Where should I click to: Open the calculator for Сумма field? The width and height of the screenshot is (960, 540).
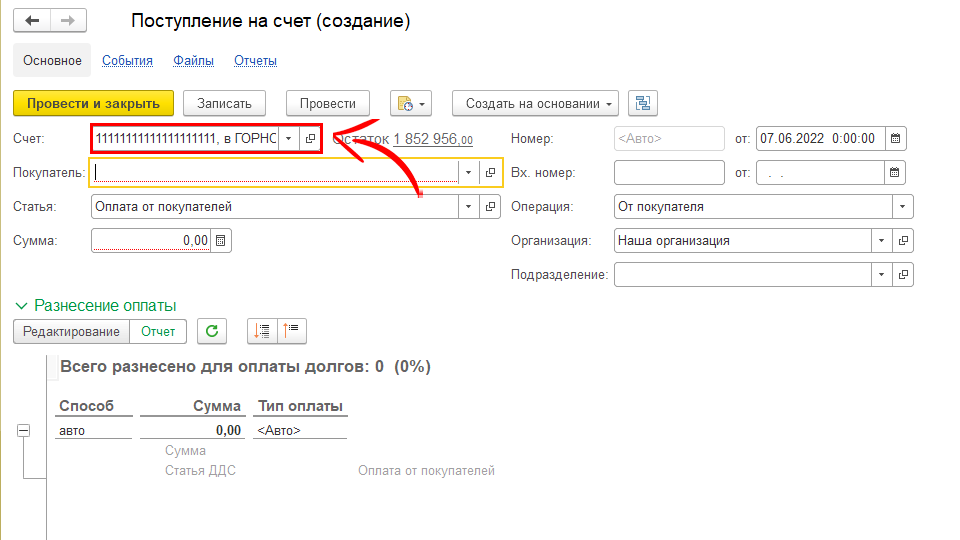pyautogui.click(x=221, y=240)
